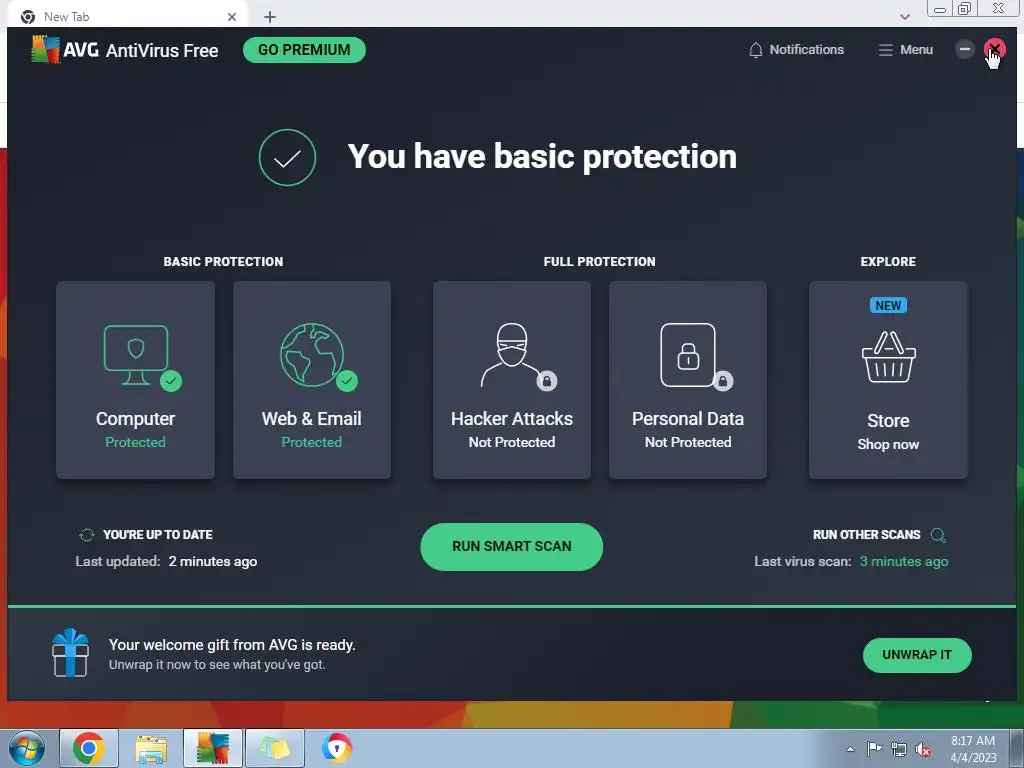Click the green check badge on Computer
The image size is (1024, 768).
tap(171, 380)
